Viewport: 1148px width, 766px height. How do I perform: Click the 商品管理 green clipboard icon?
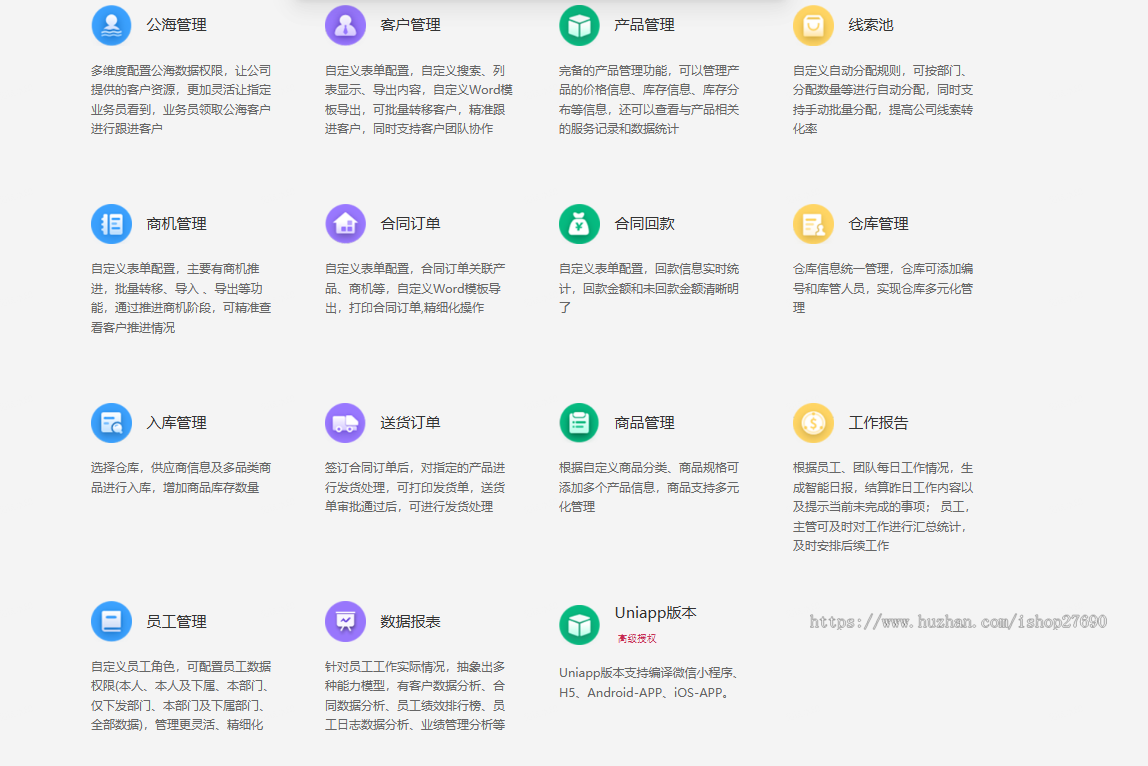(x=579, y=423)
